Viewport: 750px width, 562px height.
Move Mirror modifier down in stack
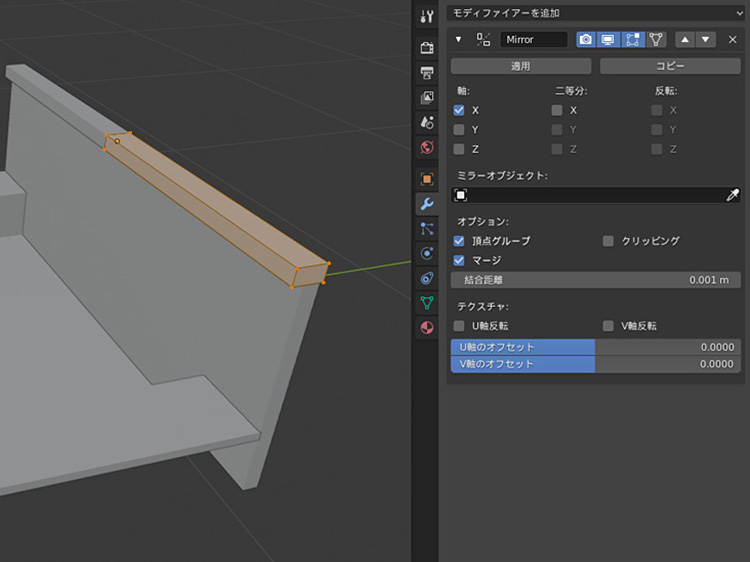706,39
